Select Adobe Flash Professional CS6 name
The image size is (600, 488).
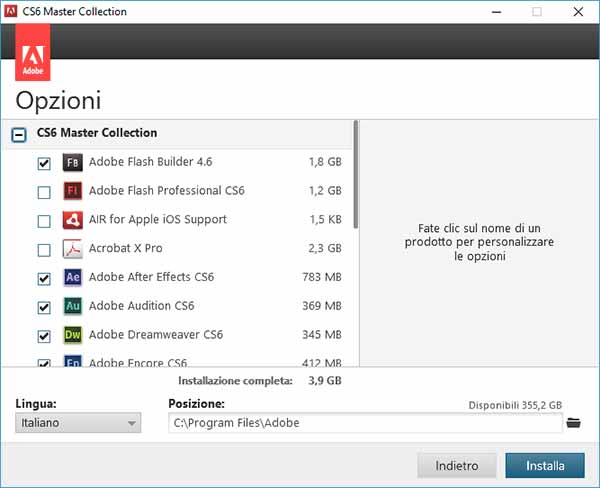point(166,191)
